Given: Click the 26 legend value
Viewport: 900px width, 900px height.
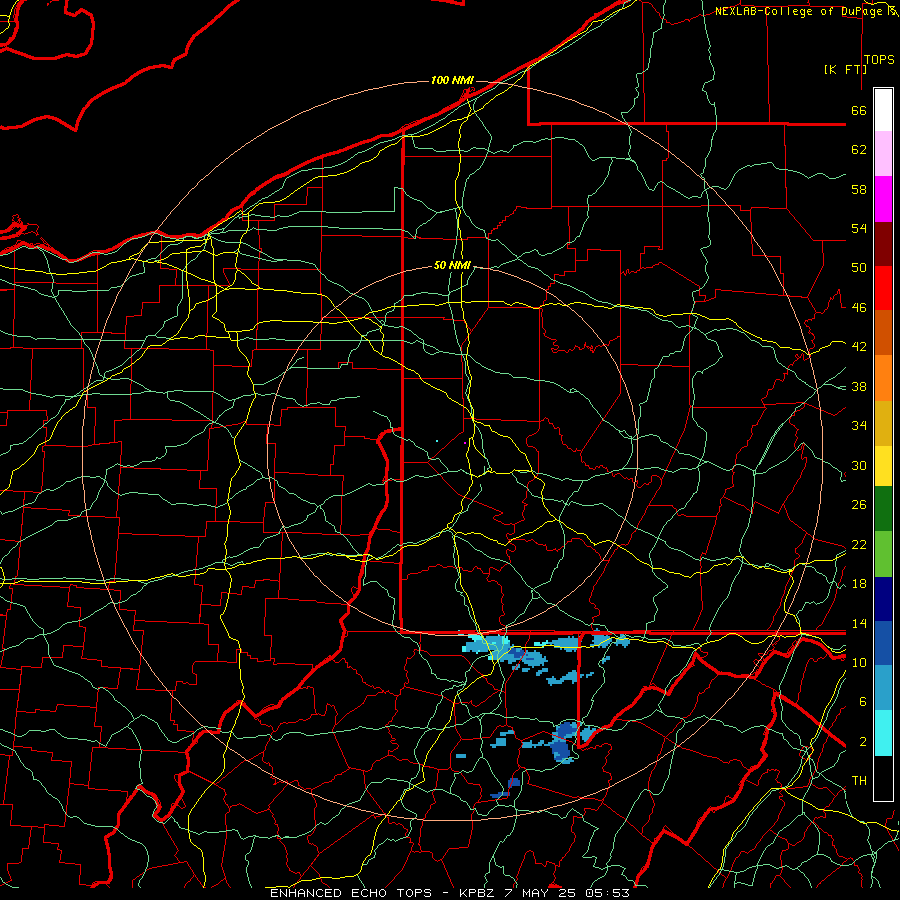Looking at the screenshot, I should coord(859,505).
